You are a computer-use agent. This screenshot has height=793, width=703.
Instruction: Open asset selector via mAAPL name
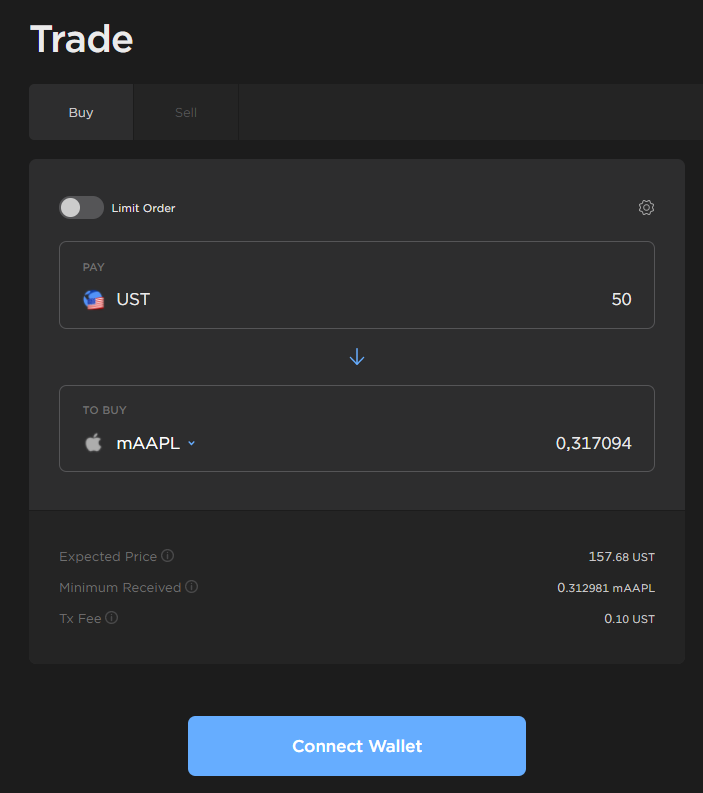(x=148, y=443)
